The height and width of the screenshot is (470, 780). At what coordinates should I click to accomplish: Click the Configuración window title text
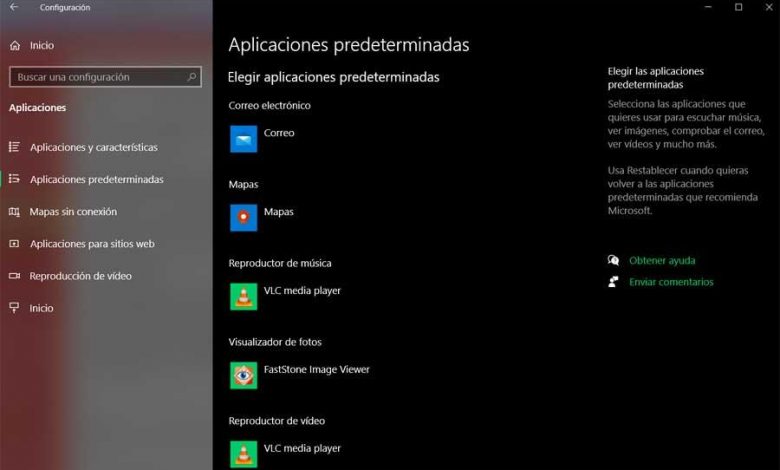click(x=65, y=7)
